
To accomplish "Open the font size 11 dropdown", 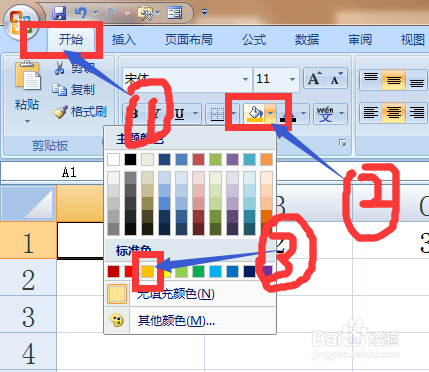I will (292, 79).
